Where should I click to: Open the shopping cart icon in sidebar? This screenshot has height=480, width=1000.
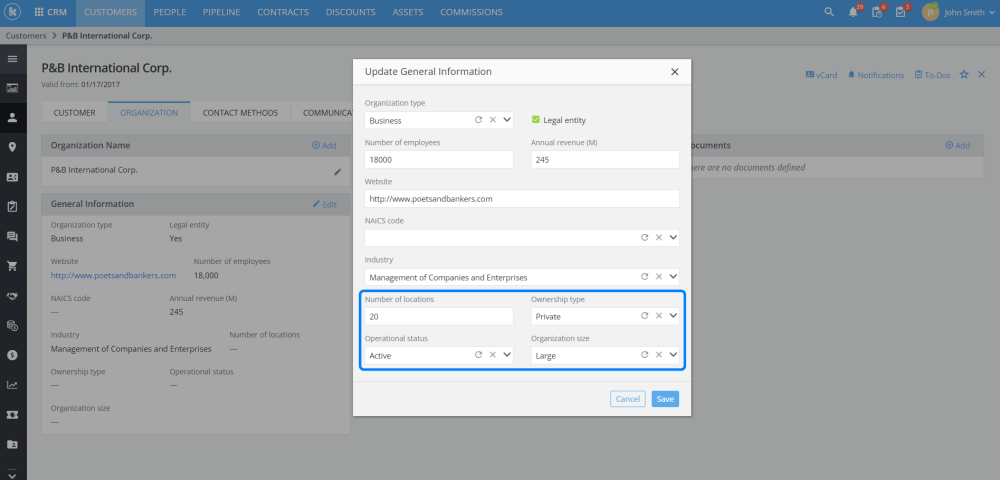[12, 266]
